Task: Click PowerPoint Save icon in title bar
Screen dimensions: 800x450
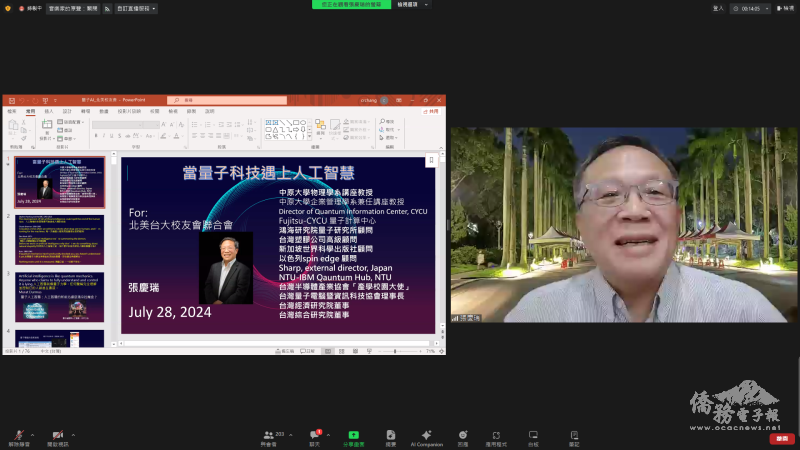Action: click(x=12, y=101)
